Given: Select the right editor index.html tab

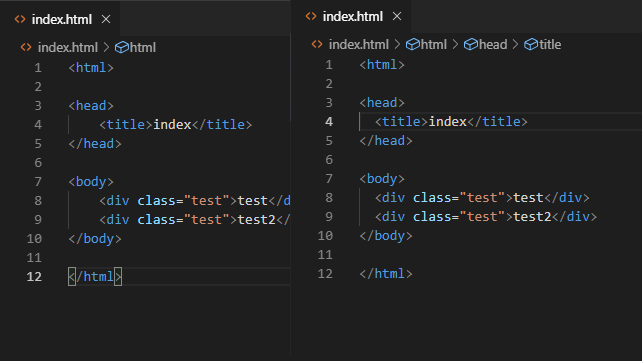Looking at the screenshot, I should point(351,16).
